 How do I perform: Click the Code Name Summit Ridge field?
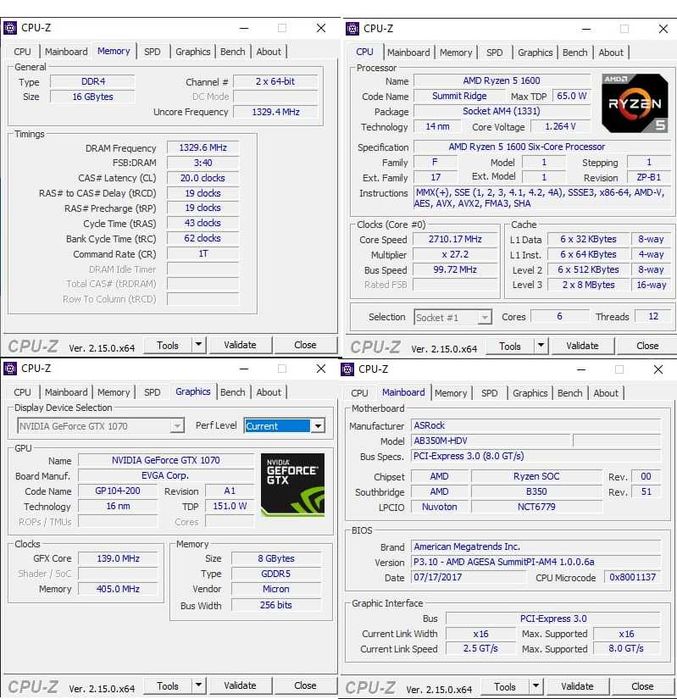(459, 96)
